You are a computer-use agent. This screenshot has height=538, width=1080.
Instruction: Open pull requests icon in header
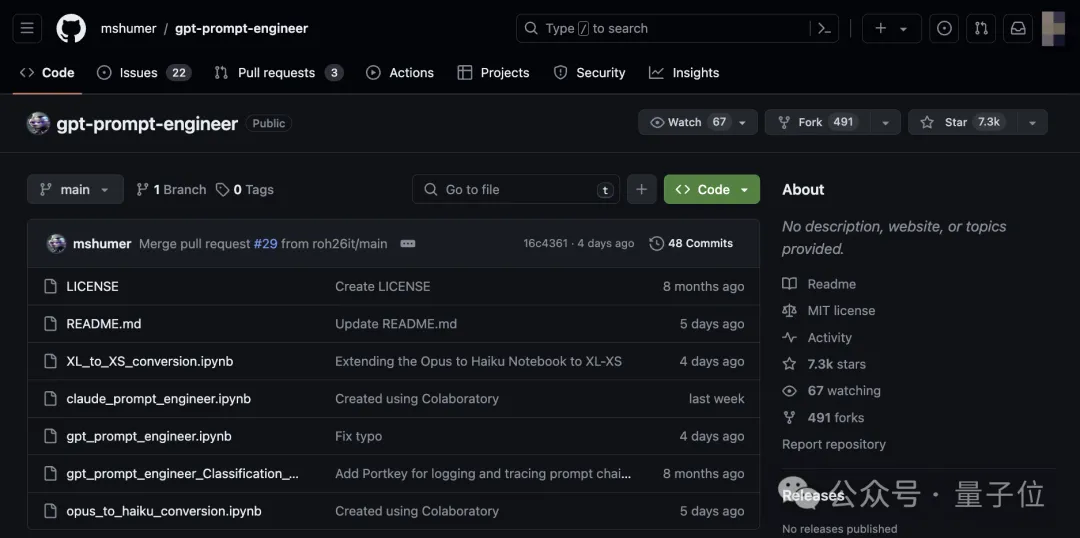point(982,28)
